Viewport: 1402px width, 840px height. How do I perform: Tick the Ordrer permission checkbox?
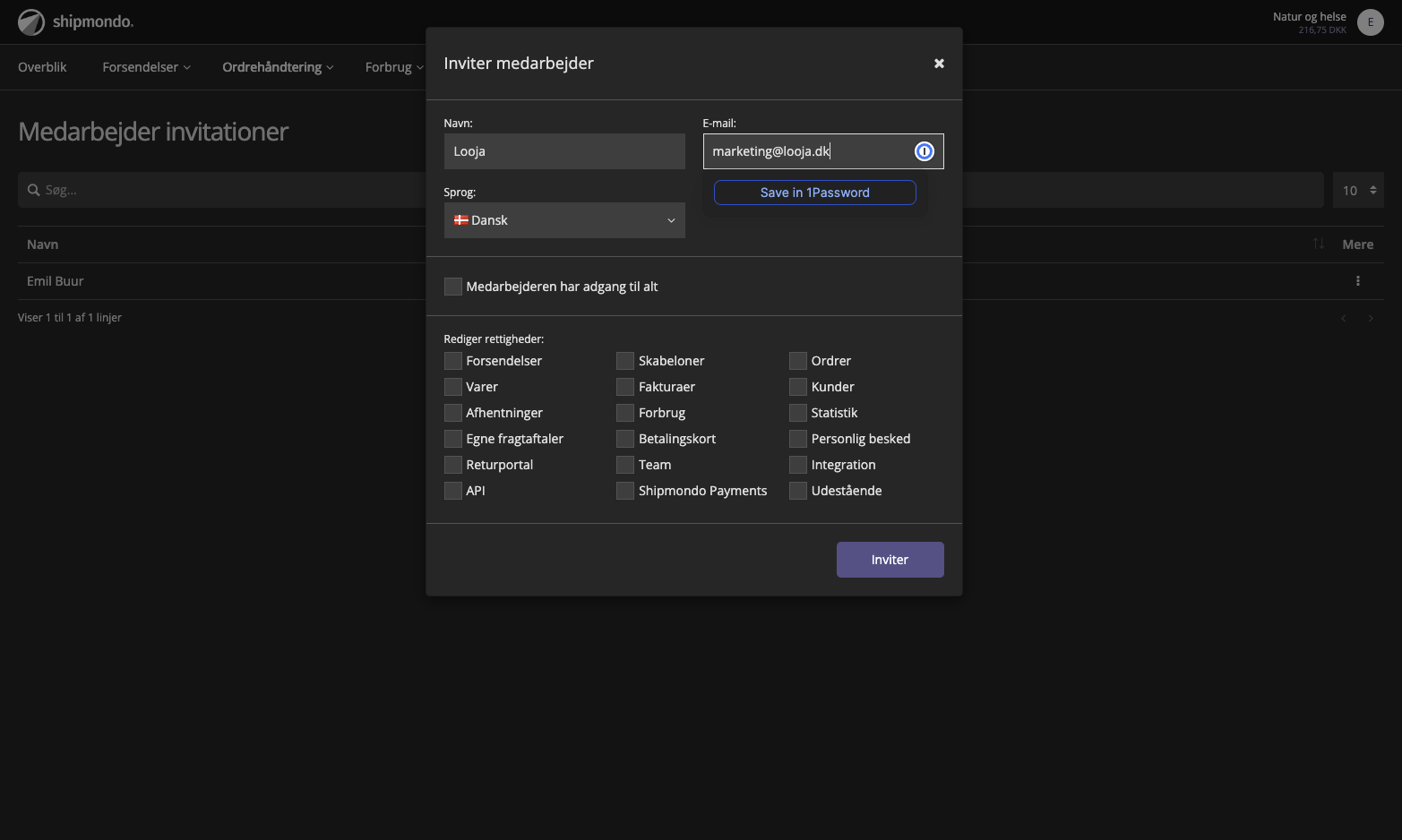[798, 361]
